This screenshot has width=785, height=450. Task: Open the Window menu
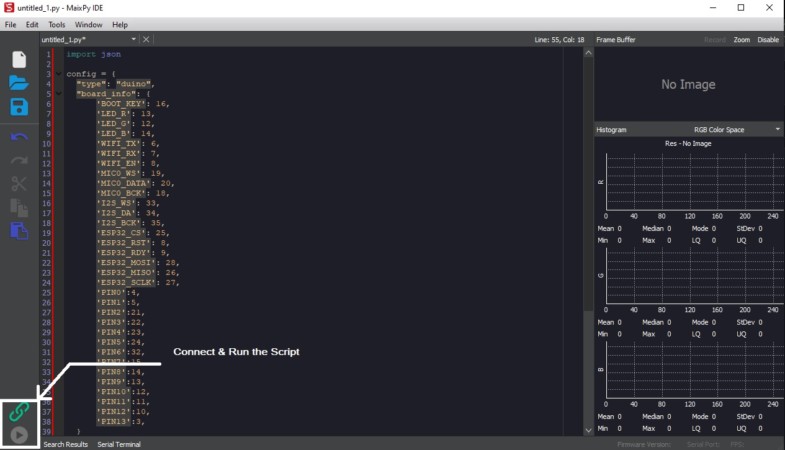88,25
